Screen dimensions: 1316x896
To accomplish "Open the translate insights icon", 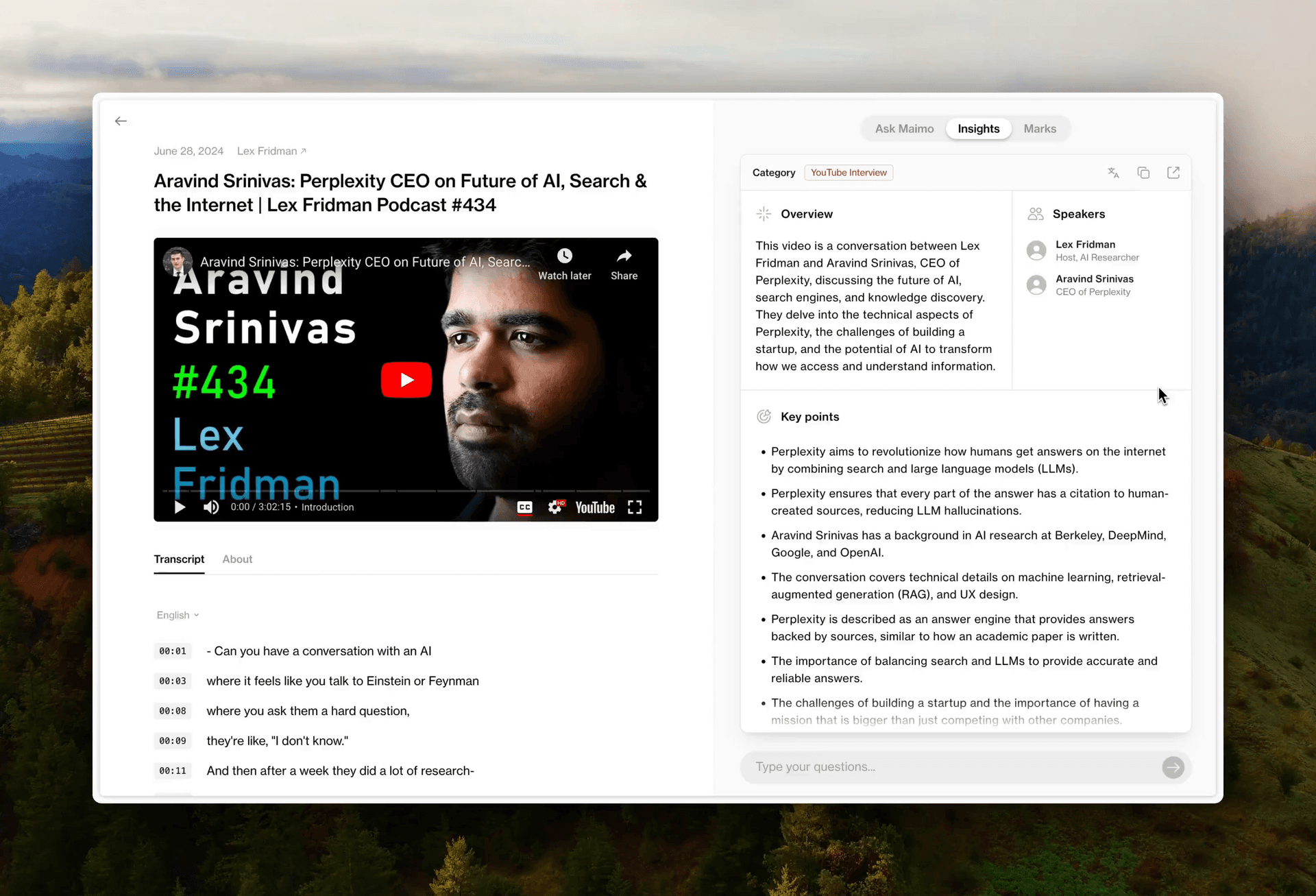I will click(x=1113, y=173).
